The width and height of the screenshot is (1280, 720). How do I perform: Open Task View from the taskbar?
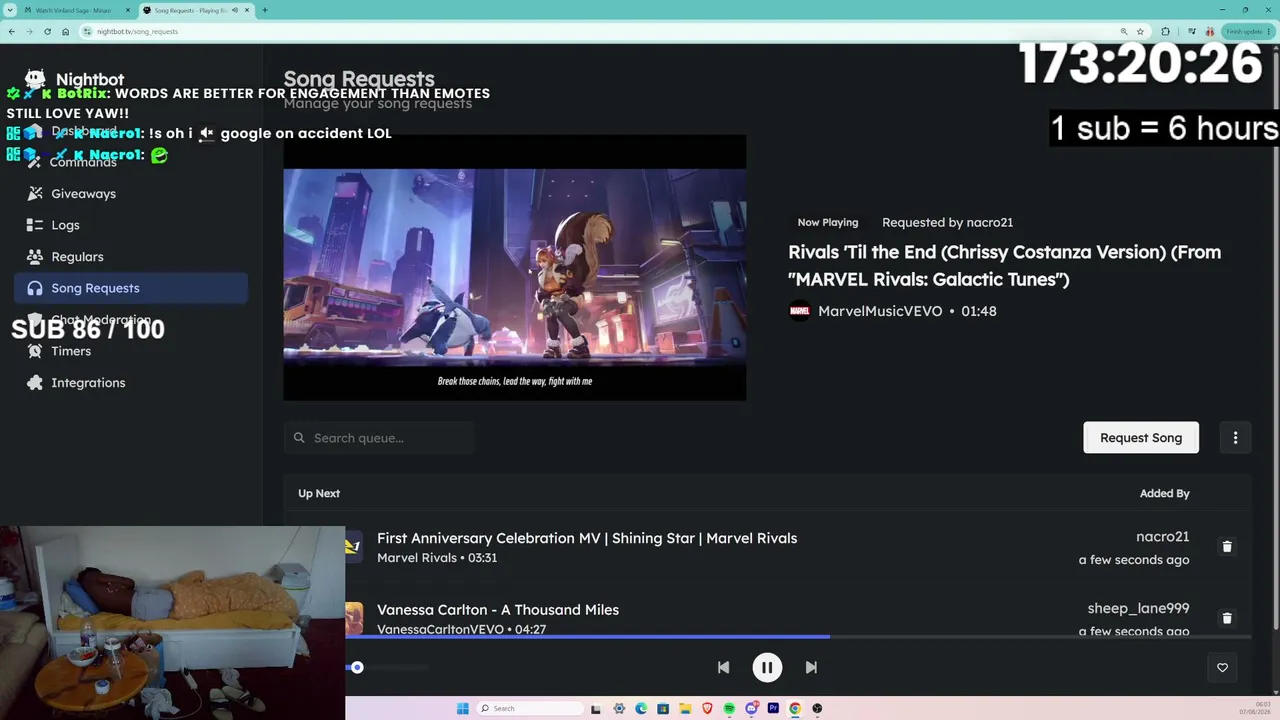click(x=597, y=708)
